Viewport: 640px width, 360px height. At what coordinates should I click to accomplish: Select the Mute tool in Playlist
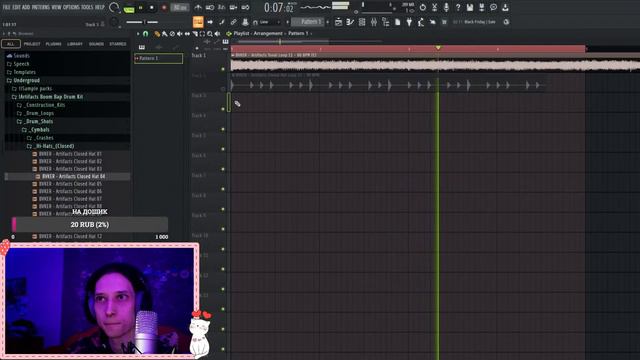(x=180, y=34)
